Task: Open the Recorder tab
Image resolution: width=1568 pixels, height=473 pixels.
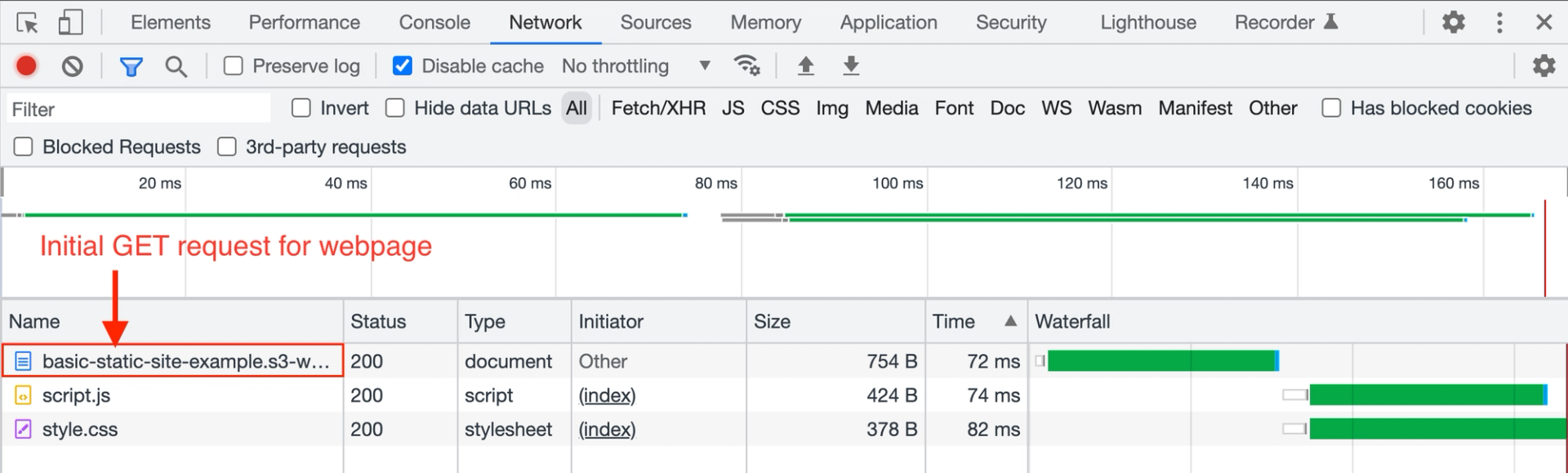Action: (x=1274, y=22)
